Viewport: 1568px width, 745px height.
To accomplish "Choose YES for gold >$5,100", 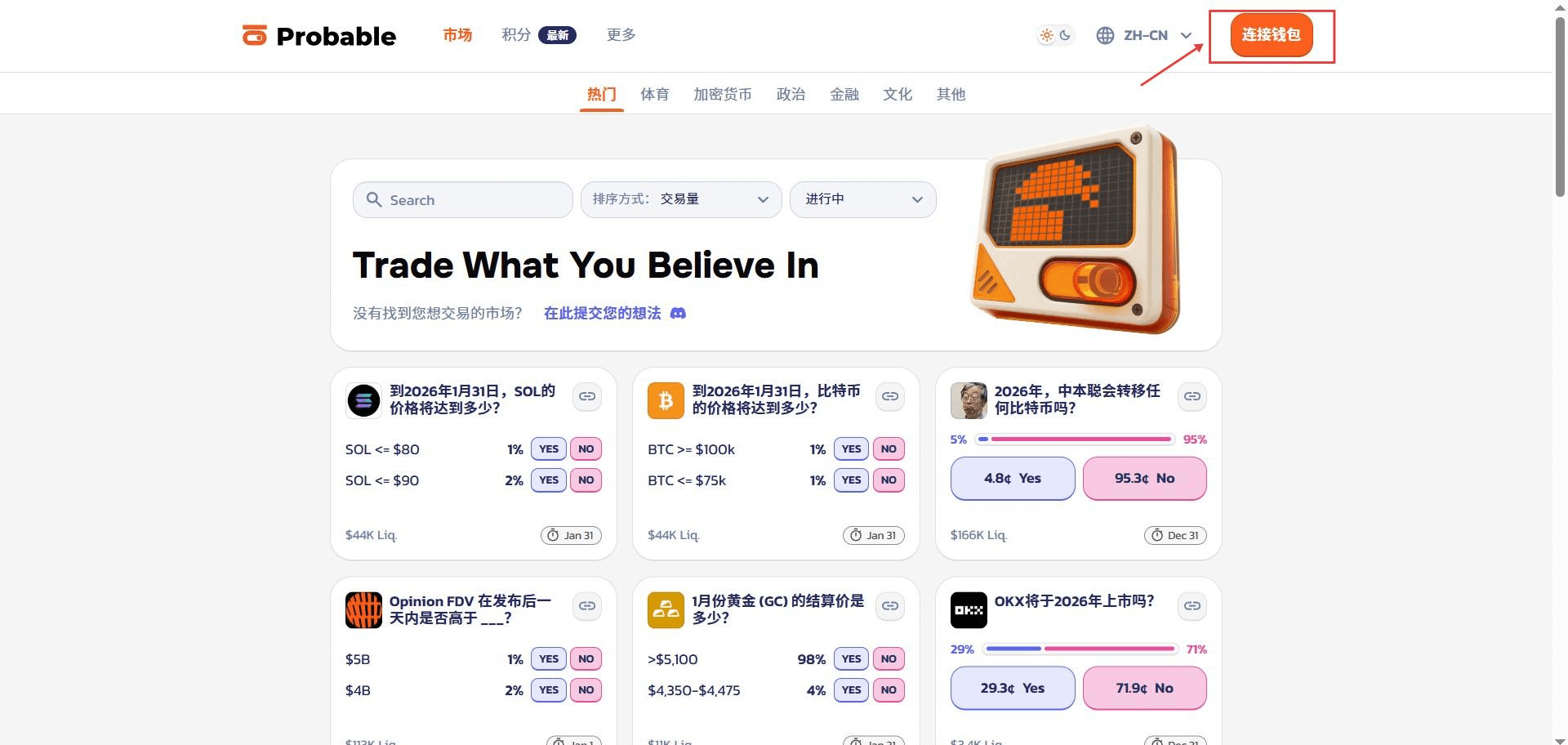I will pos(851,658).
